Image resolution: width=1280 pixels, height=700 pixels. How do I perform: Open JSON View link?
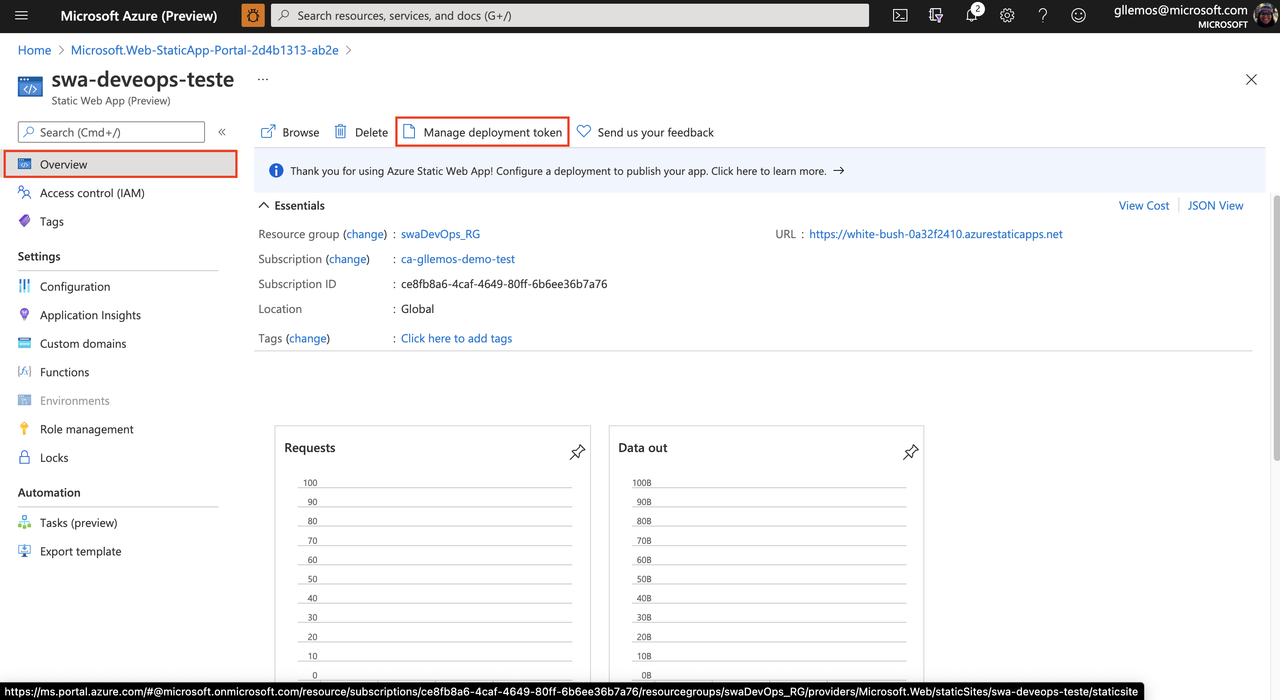coord(1216,206)
